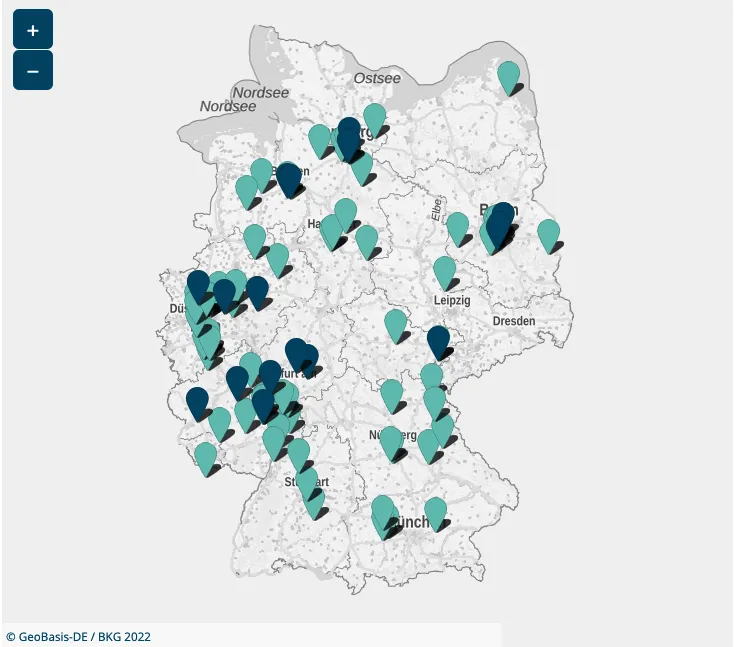
Task: Select the southwesternmost teal marker on the map
Action: 205,456
